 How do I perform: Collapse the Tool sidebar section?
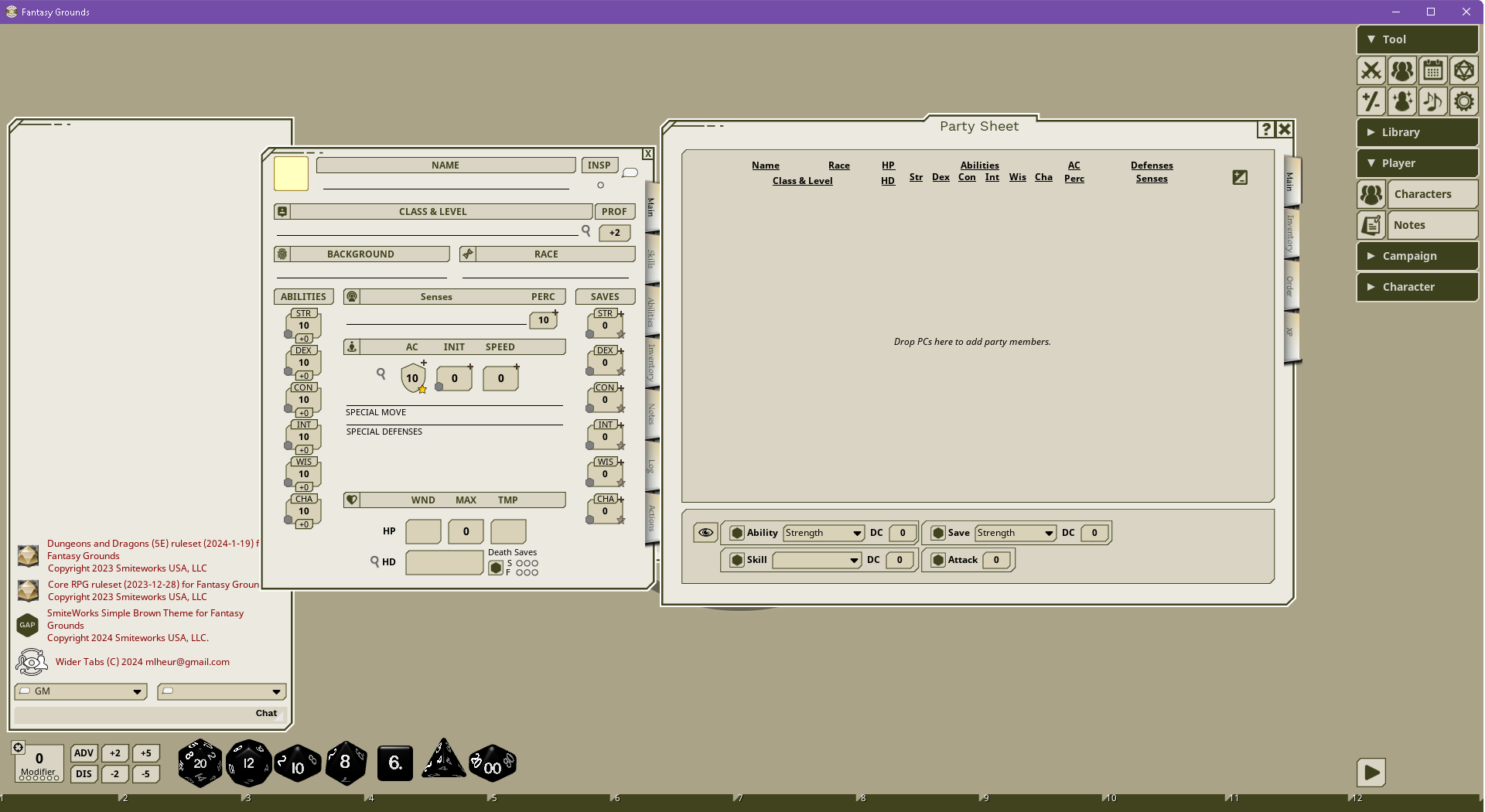(1417, 39)
